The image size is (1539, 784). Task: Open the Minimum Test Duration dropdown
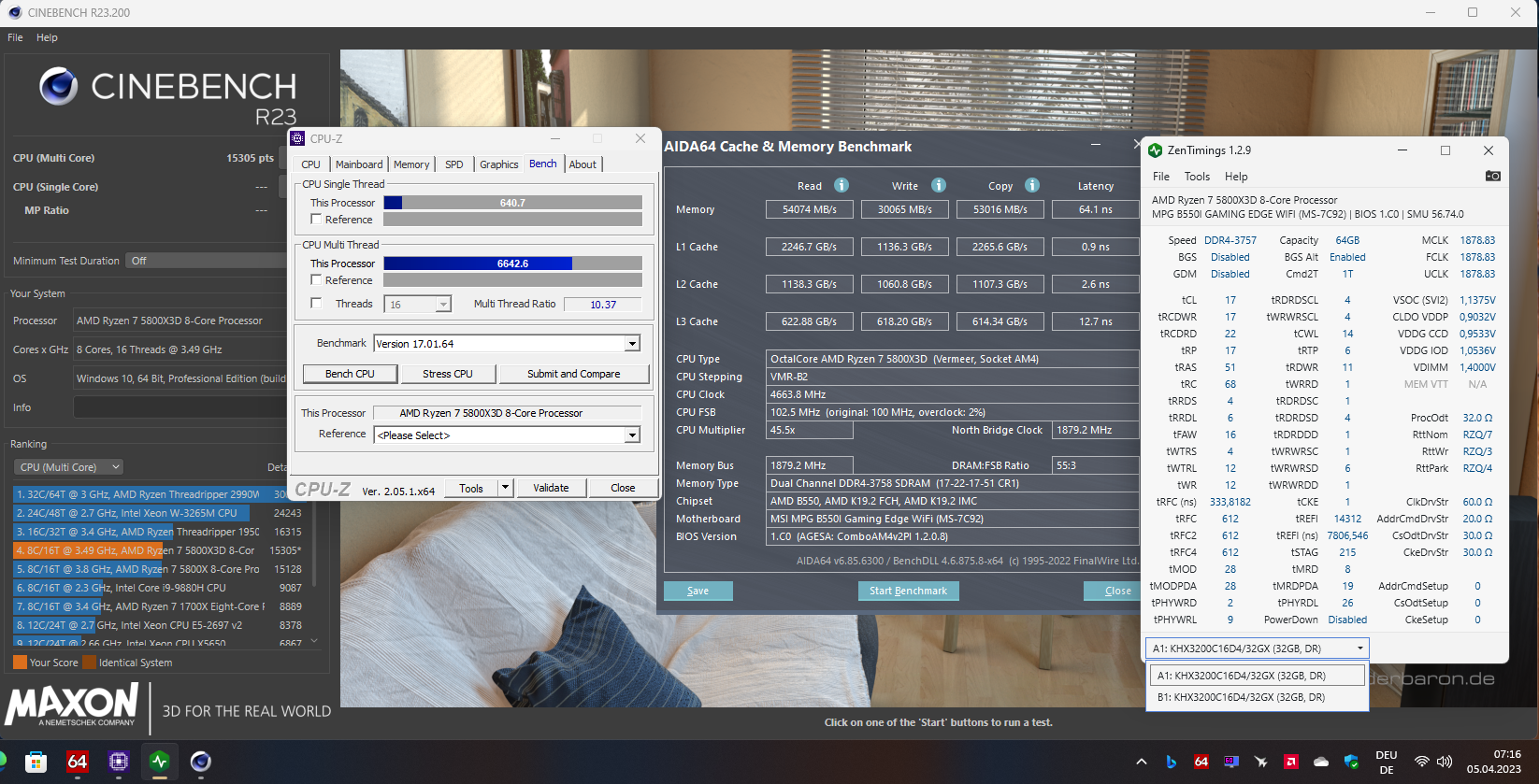pos(206,261)
